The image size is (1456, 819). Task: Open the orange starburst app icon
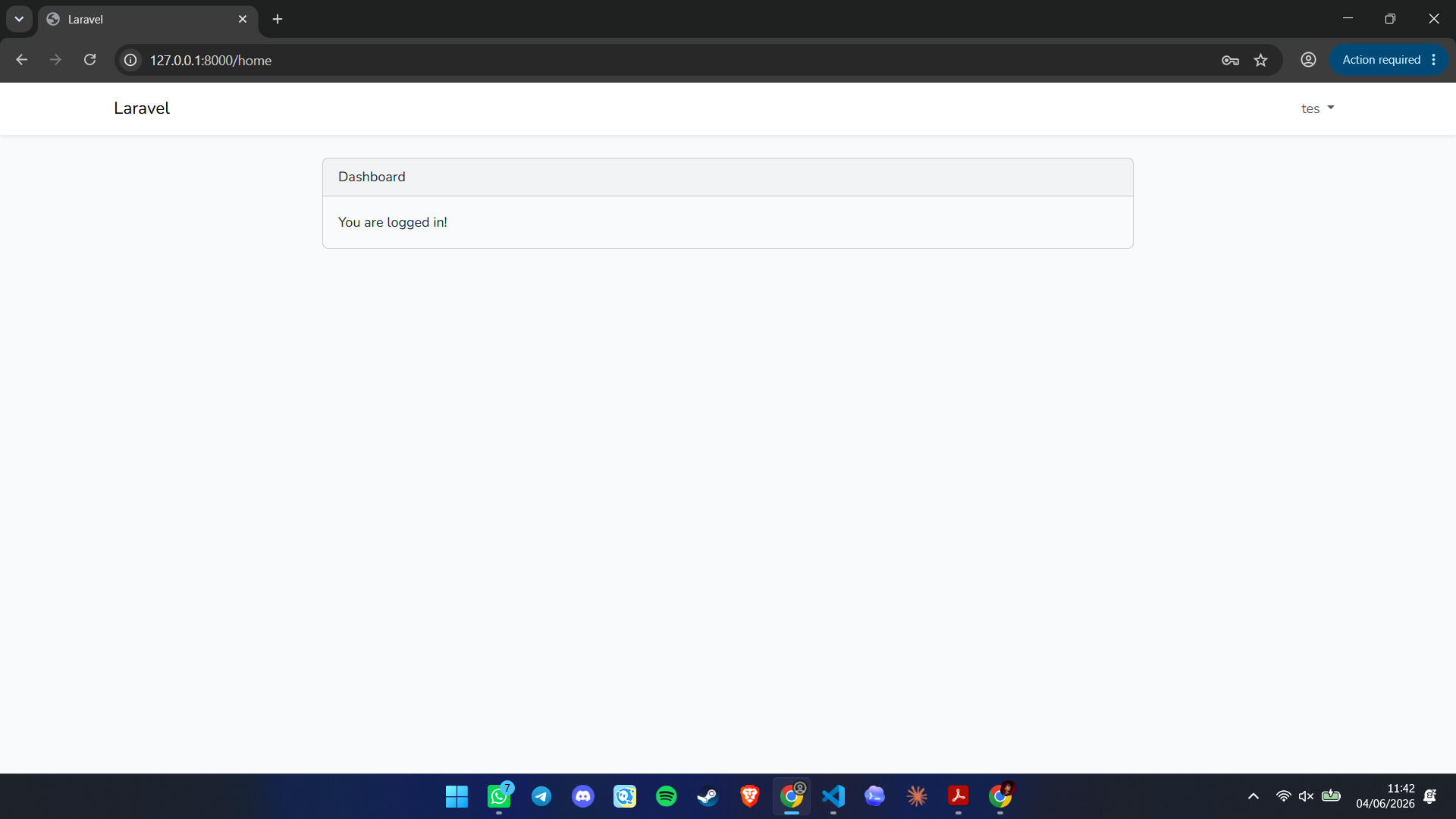click(917, 796)
